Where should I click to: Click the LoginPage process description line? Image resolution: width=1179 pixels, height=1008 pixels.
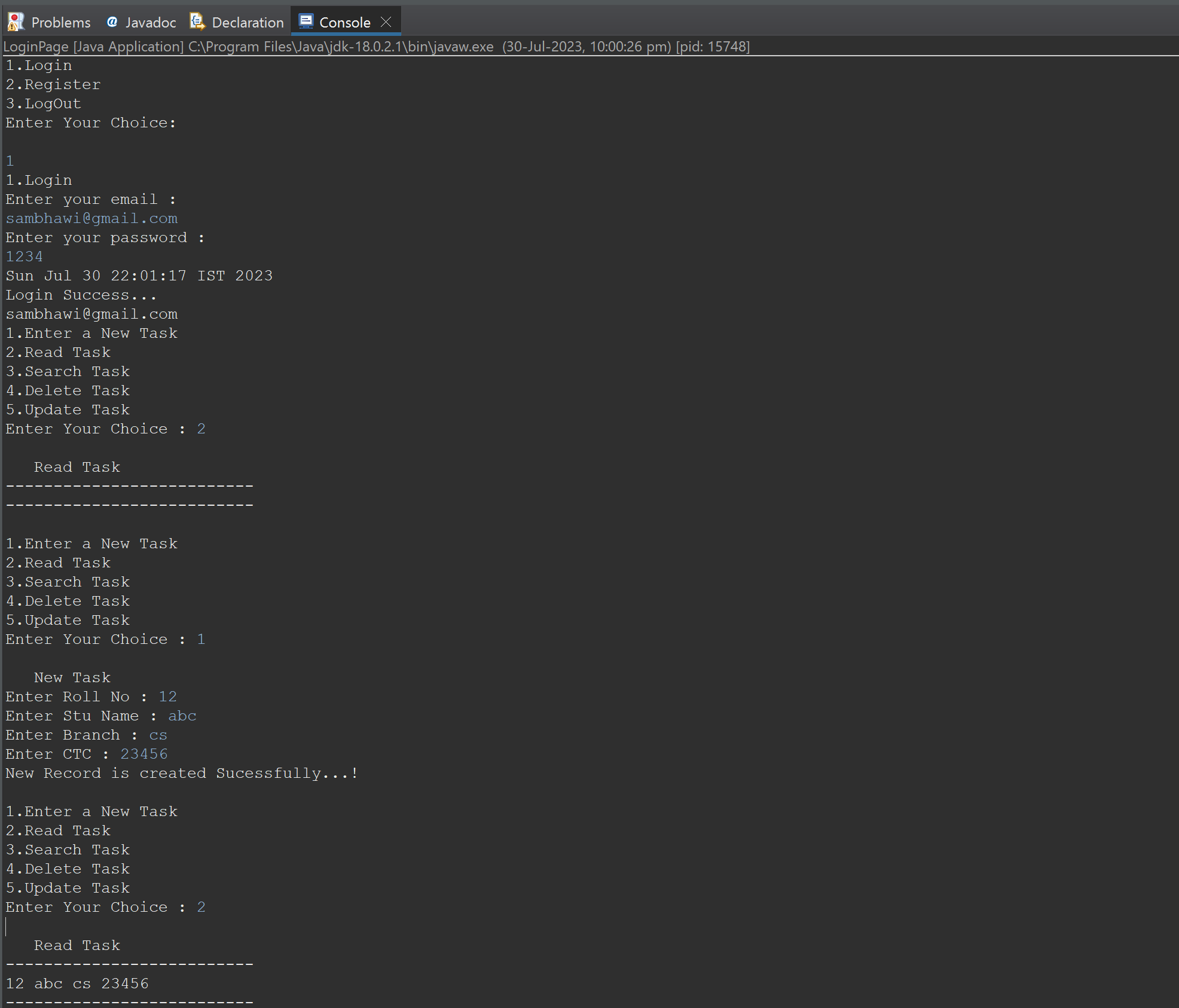point(377,47)
